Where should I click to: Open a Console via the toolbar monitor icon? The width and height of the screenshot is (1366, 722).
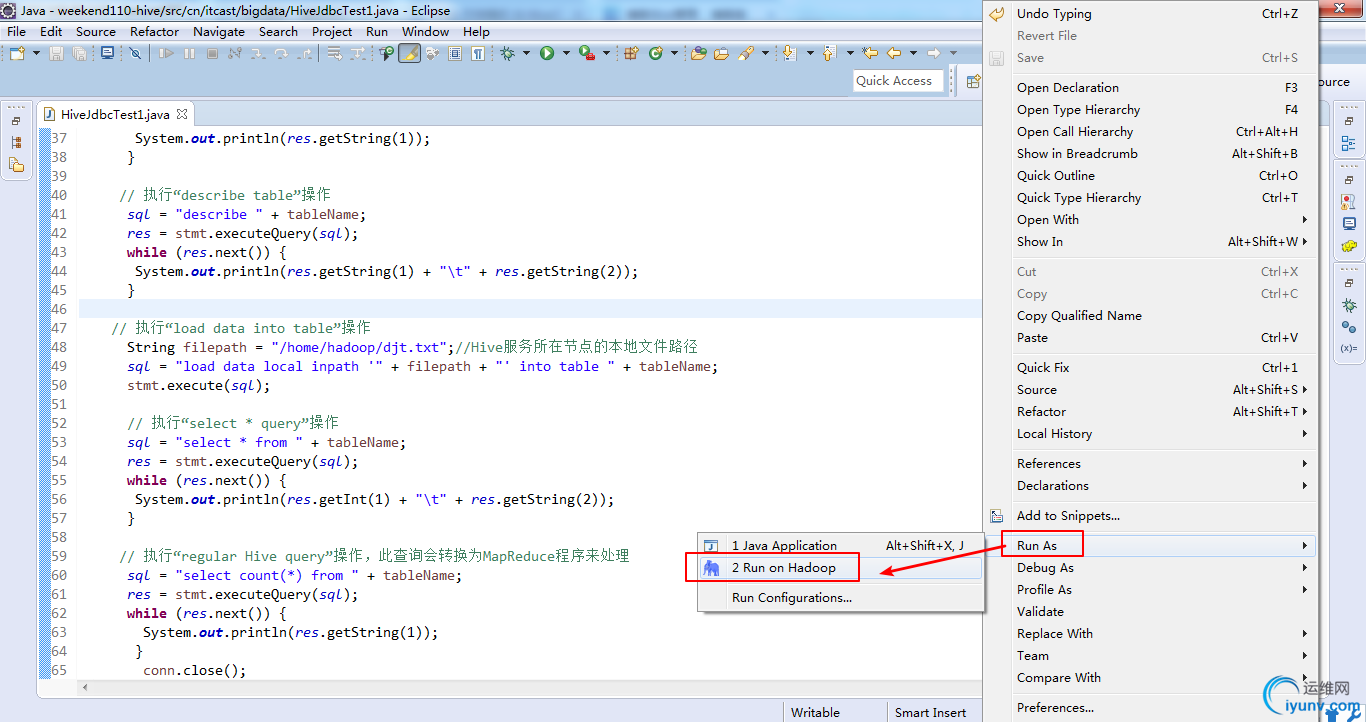click(x=107, y=53)
